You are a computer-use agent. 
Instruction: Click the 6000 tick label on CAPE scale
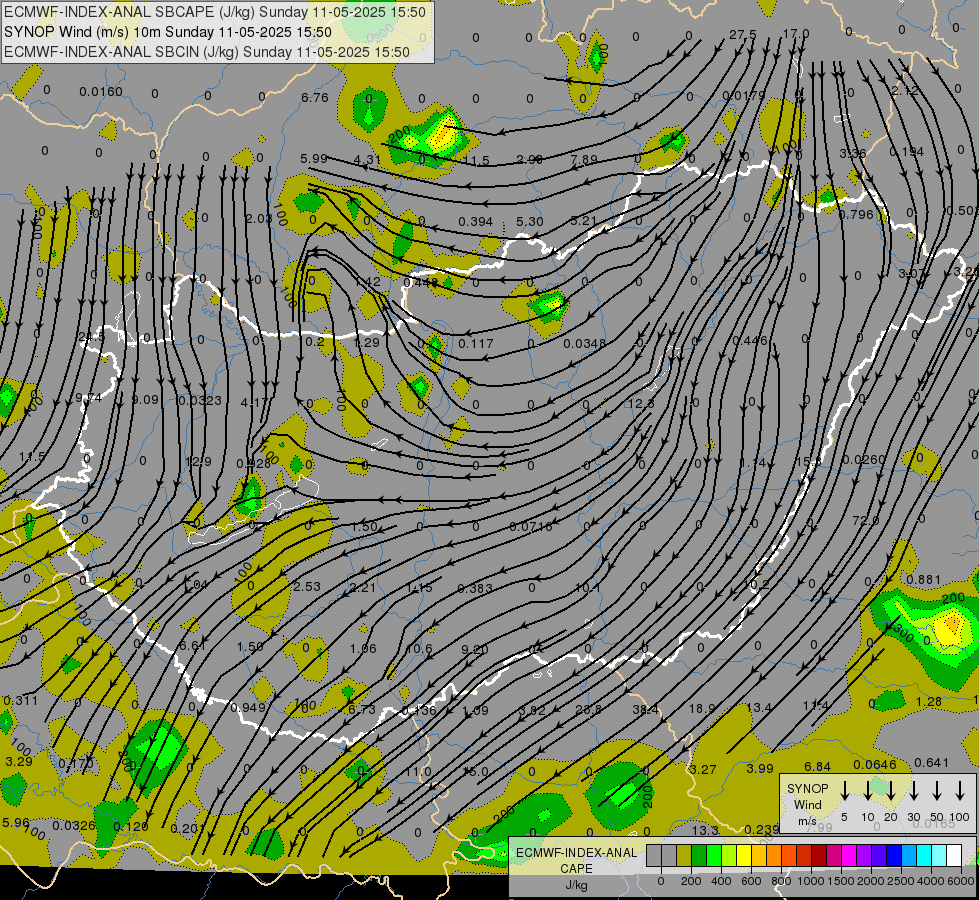(961, 881)
